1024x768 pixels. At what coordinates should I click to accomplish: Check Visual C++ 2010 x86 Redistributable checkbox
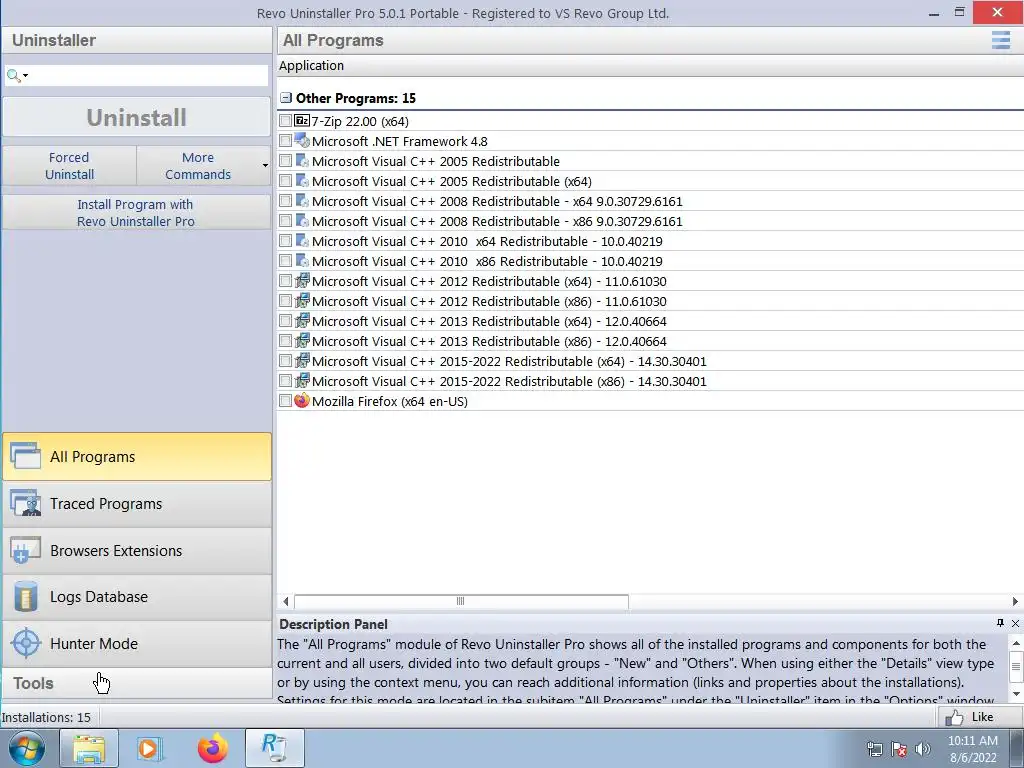285,261
